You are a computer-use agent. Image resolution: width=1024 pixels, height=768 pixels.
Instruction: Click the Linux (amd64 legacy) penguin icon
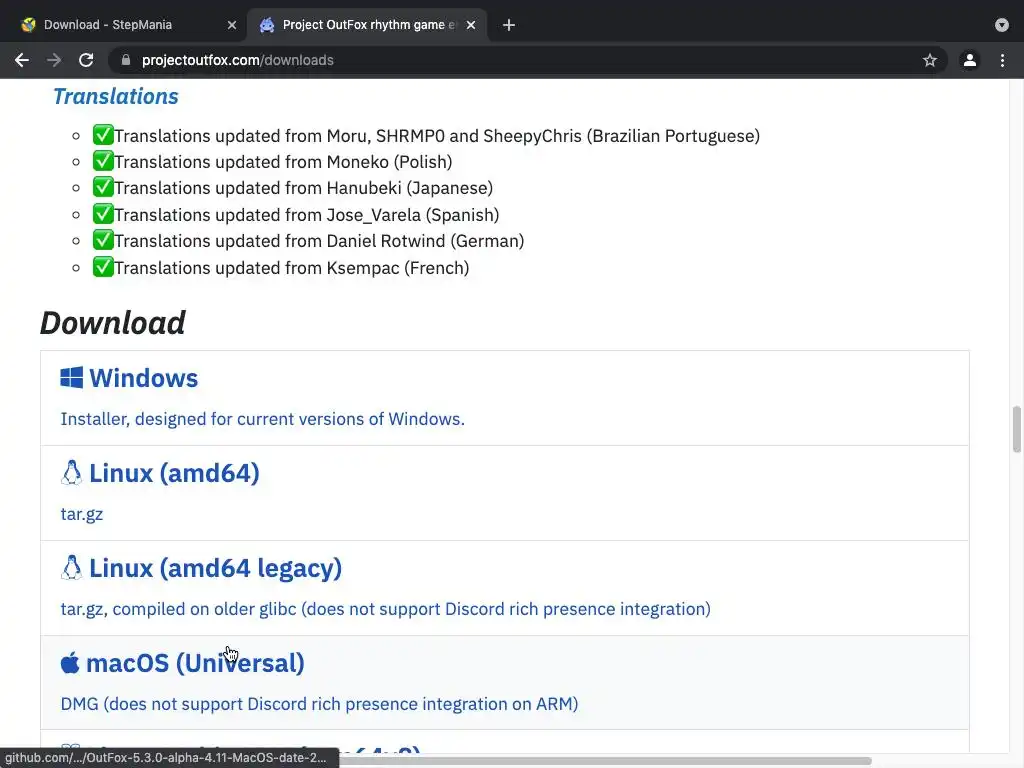(x=71, y=568)
